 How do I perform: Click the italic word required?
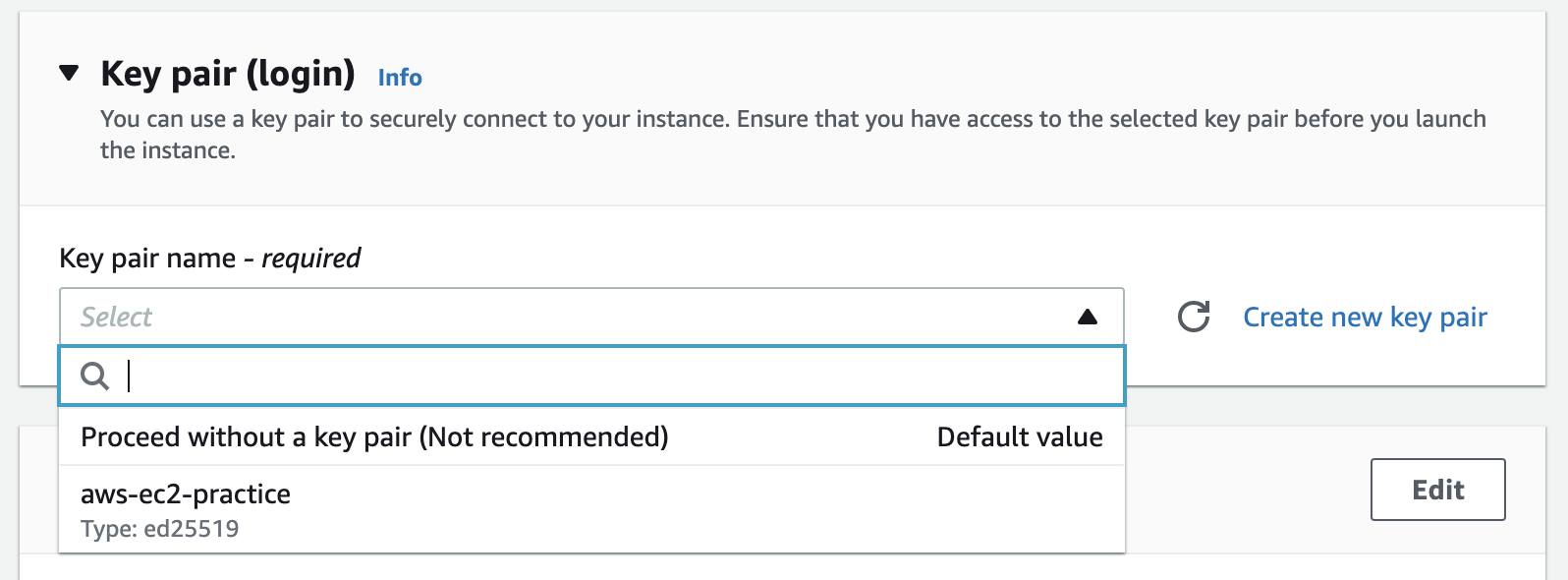pyautogui.click(x=310, y=259)
